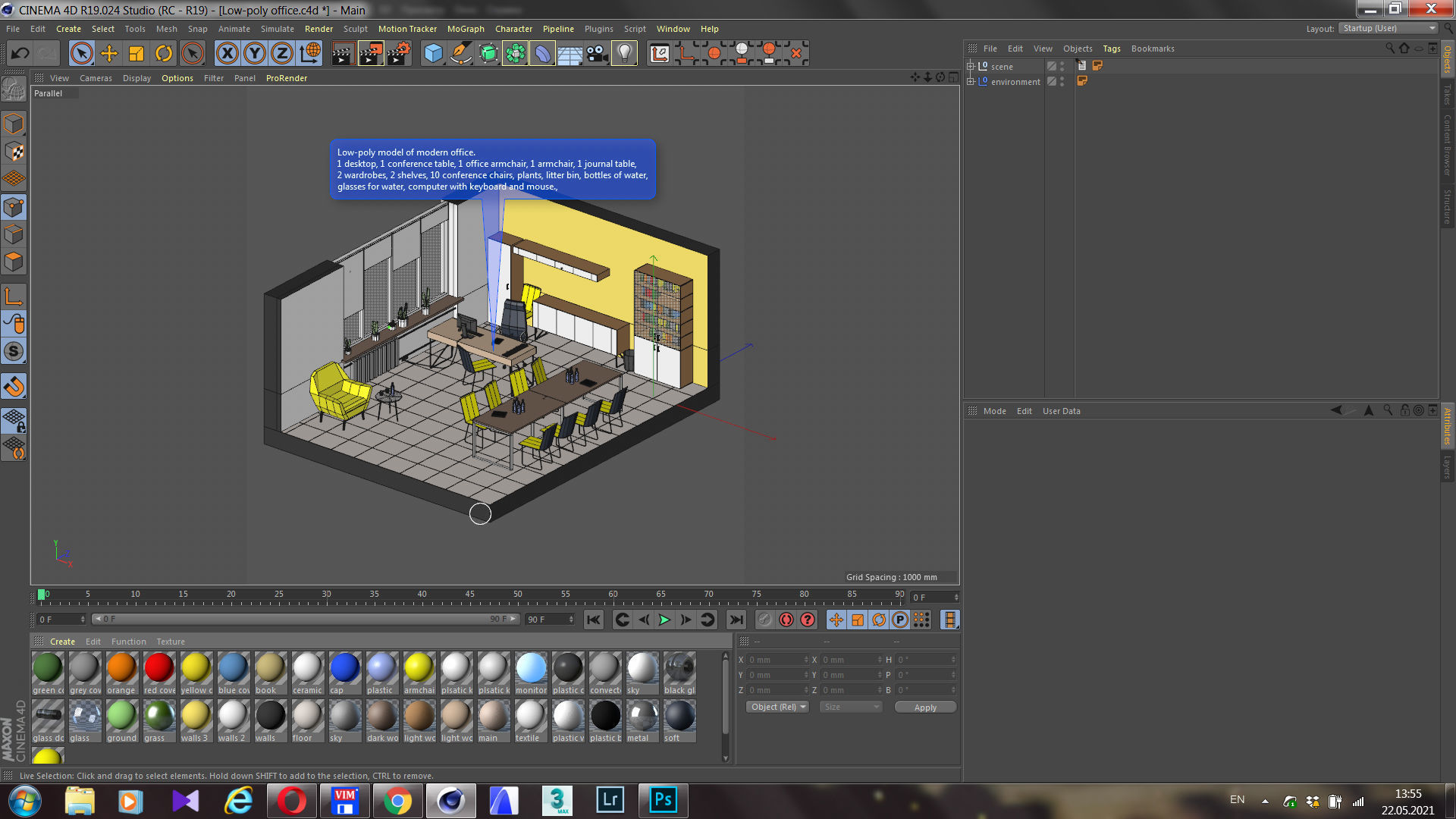
Task: Open material manager Texture menu
Action: coord(171,642)
